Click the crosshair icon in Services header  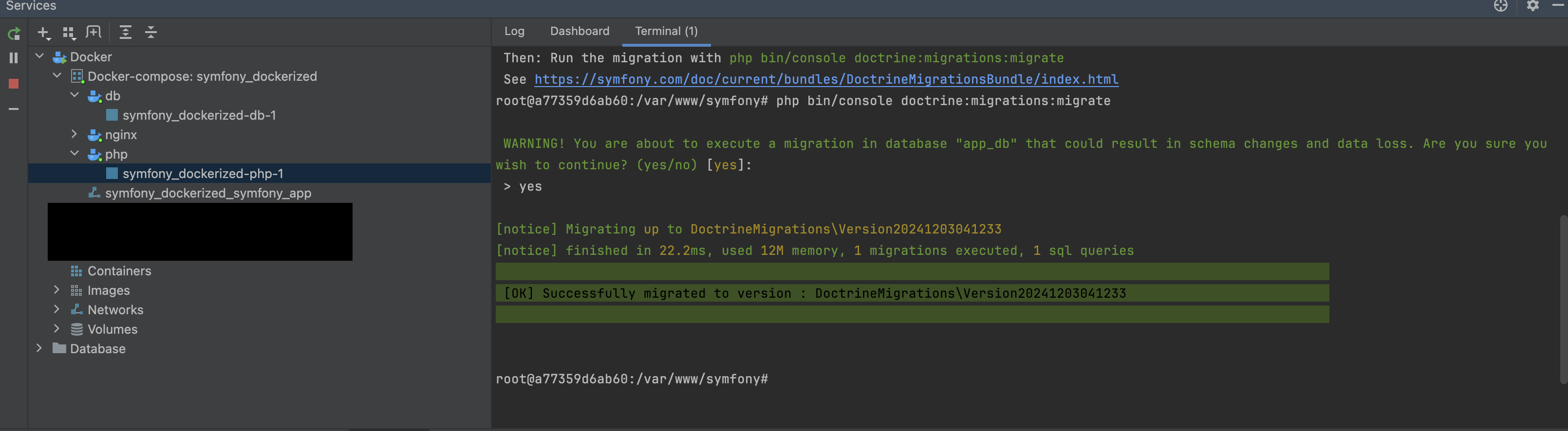coord(1500,5)
